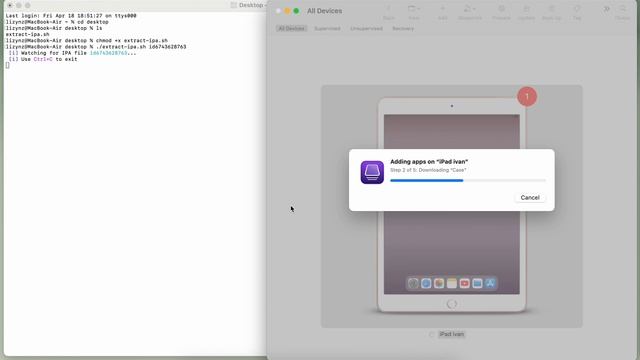
Task: Click the Back toolbar button in Configurator
Action: pos(389,12)
